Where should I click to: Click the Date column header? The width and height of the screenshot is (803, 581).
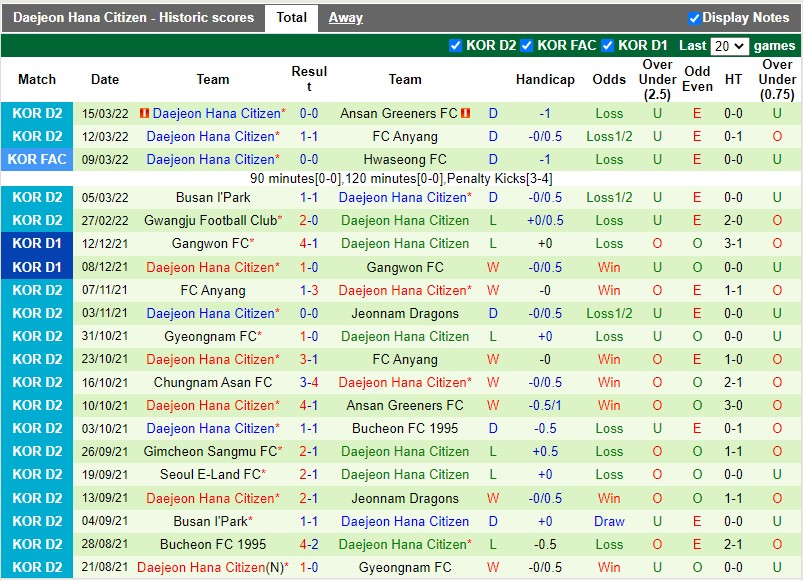[105, 79]
